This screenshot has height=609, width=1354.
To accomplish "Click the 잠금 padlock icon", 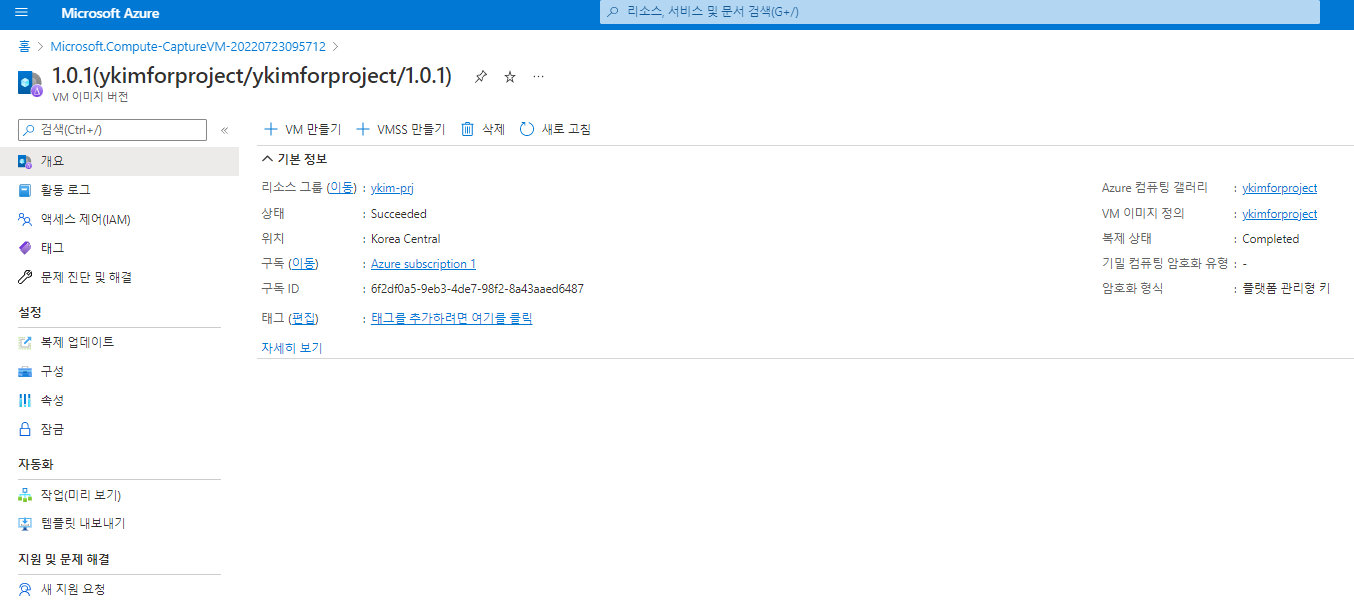I will [x=25, y=429].
